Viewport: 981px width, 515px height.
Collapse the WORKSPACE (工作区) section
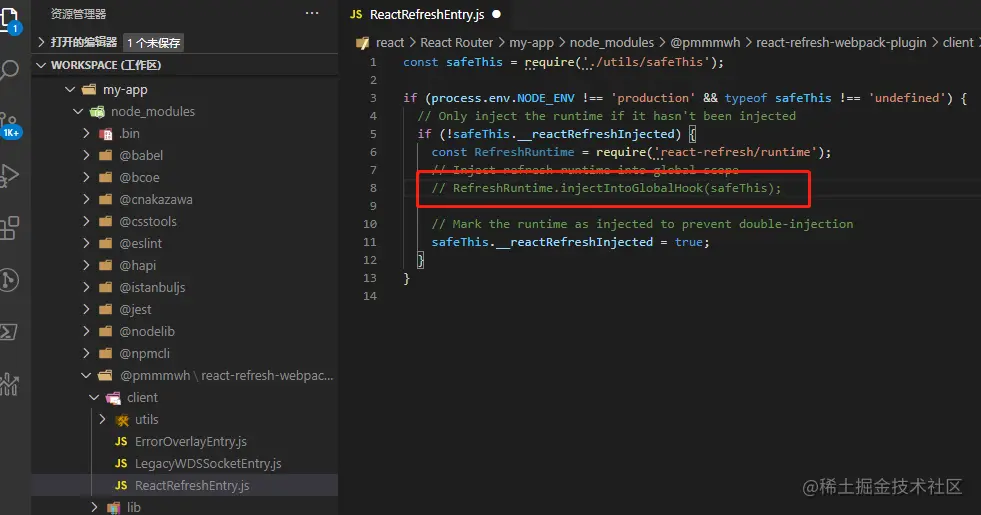tap(41, 65)
